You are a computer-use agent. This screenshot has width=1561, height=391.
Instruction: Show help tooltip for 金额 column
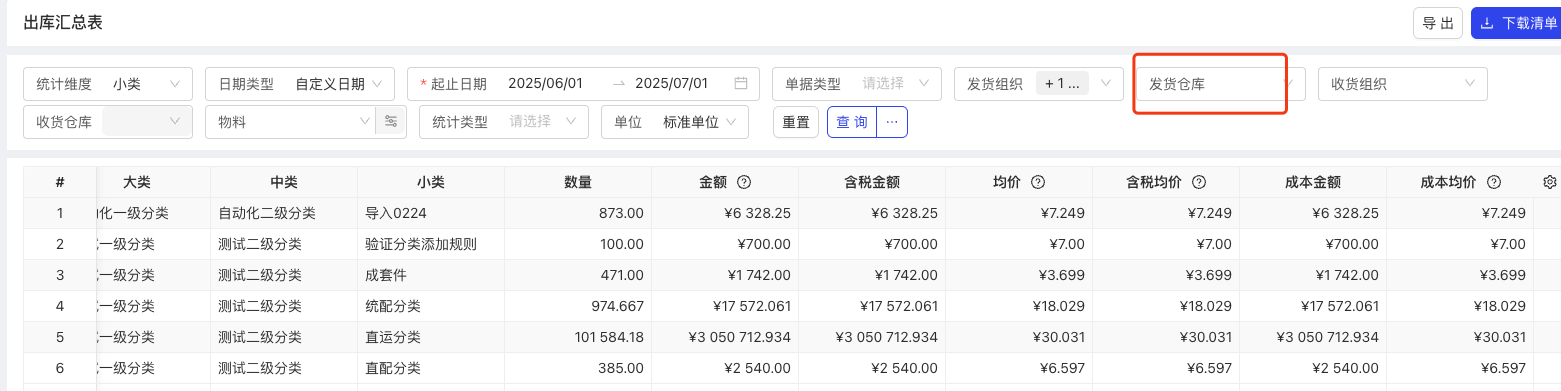pyautogui.click(x=744, y=182)
